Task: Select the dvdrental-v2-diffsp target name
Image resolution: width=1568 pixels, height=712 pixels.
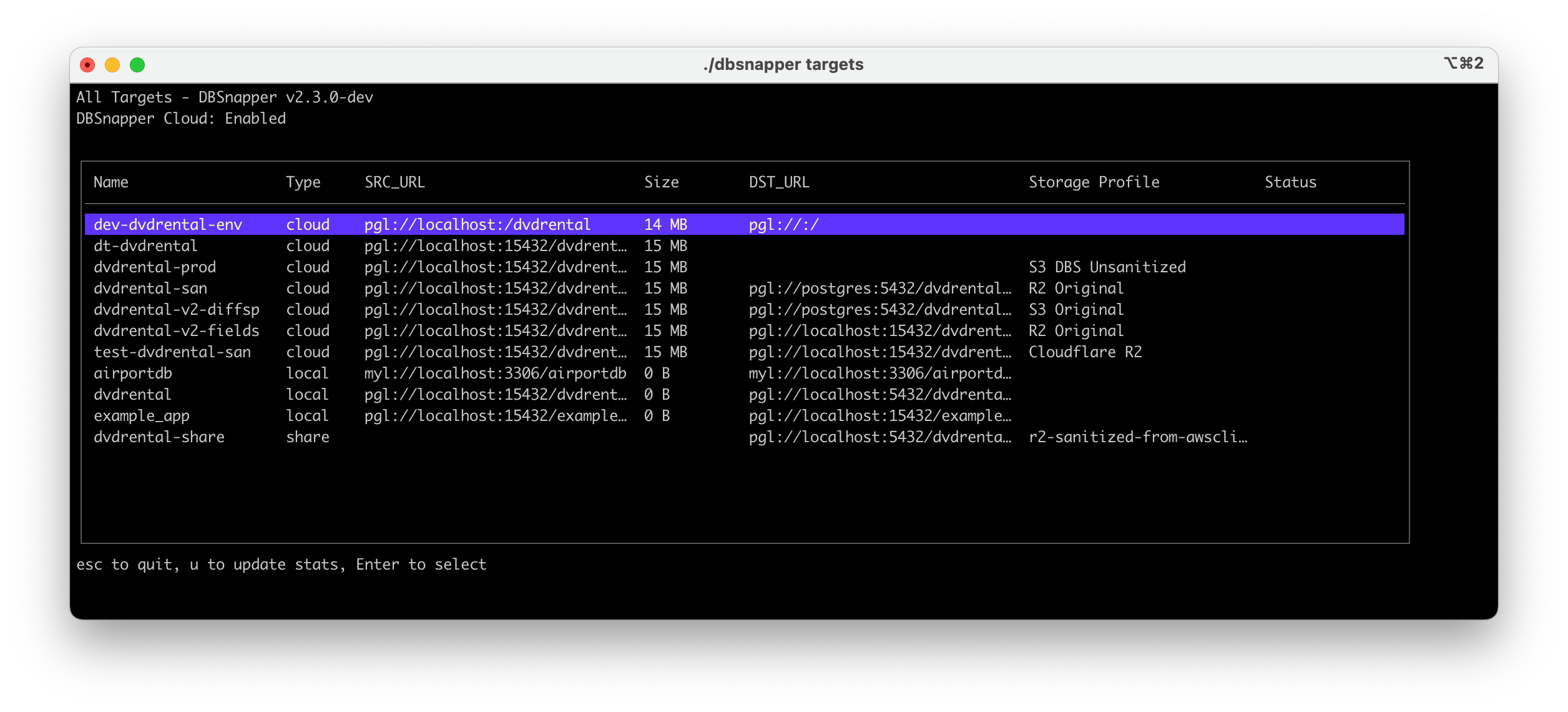Action: 177,309
